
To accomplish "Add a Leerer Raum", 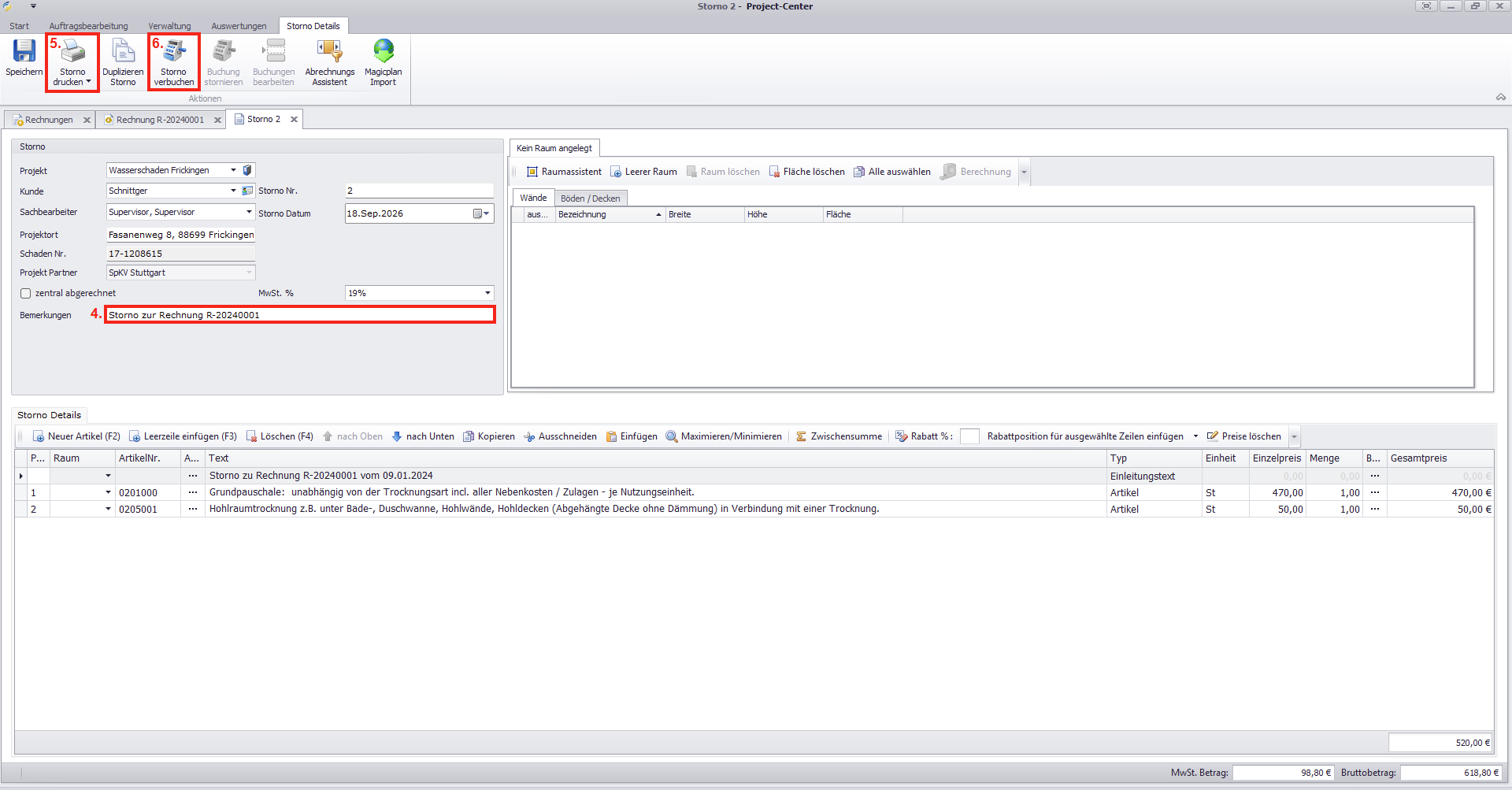I will [643, 172].
